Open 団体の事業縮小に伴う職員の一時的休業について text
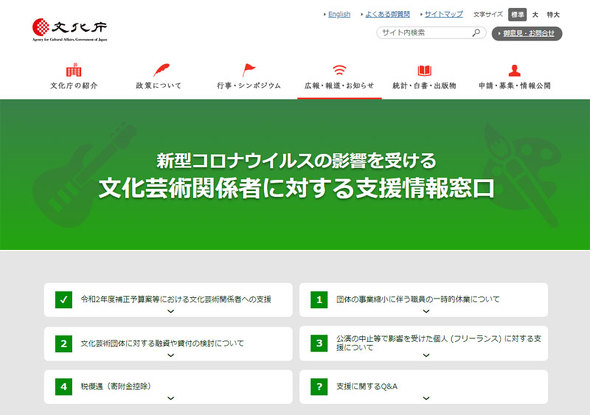The height and width of the screenshot is (415, 590). [x=418, y=299]
